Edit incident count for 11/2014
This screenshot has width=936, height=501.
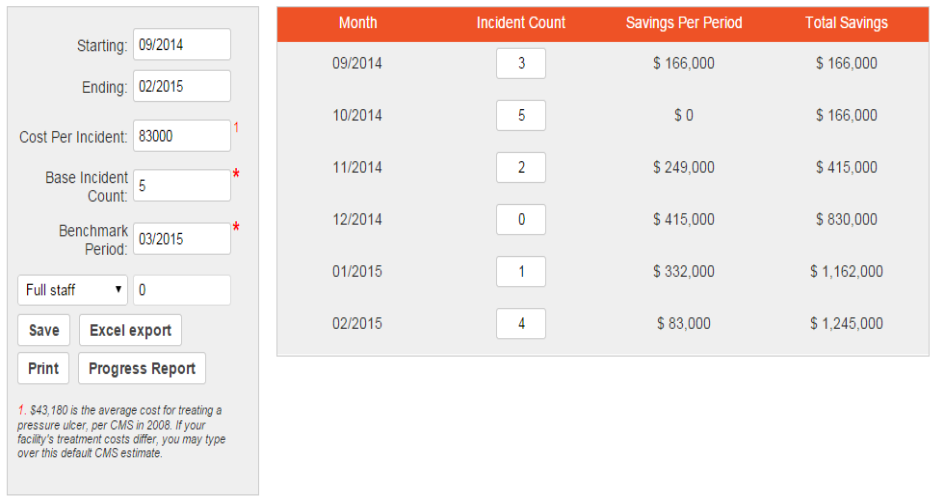[521, 167]
